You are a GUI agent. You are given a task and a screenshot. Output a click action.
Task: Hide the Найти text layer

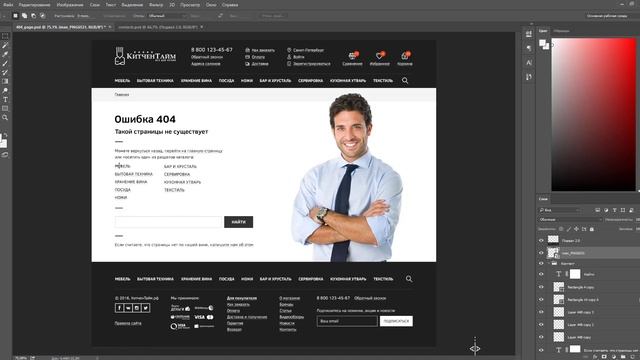point(542,274)
